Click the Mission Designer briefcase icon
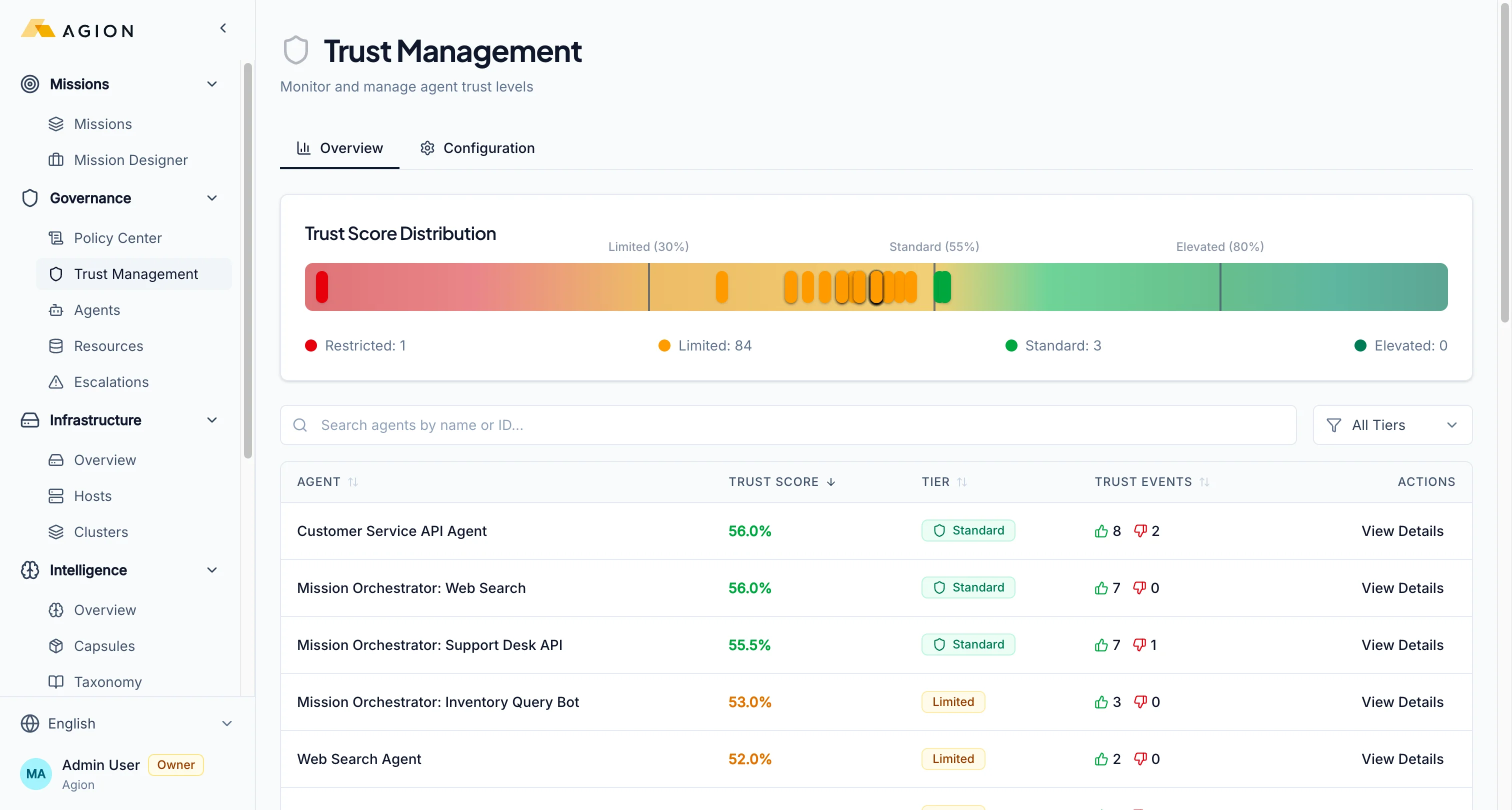This screenshot has width=1512, height=810. pos(56,159)
